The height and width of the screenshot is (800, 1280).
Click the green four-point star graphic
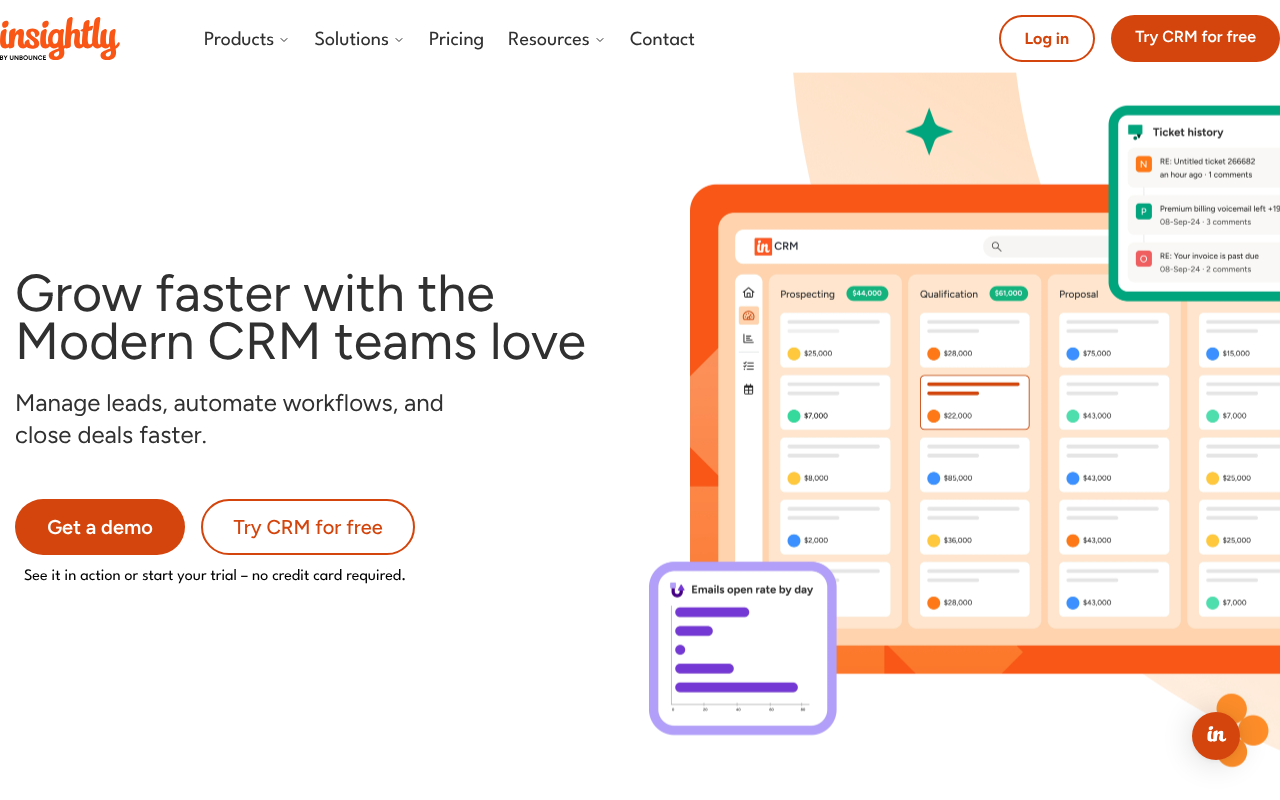click(x=929, y=132)
